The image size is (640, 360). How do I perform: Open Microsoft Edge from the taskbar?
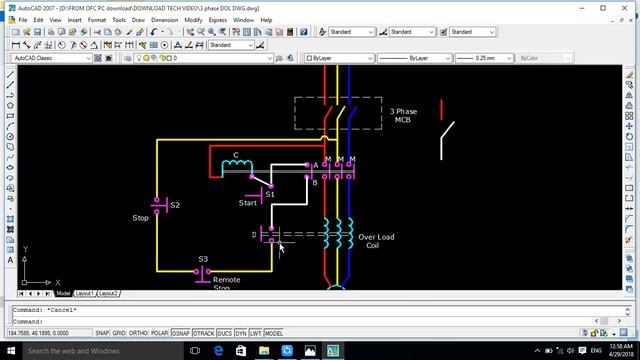[218, 351]
